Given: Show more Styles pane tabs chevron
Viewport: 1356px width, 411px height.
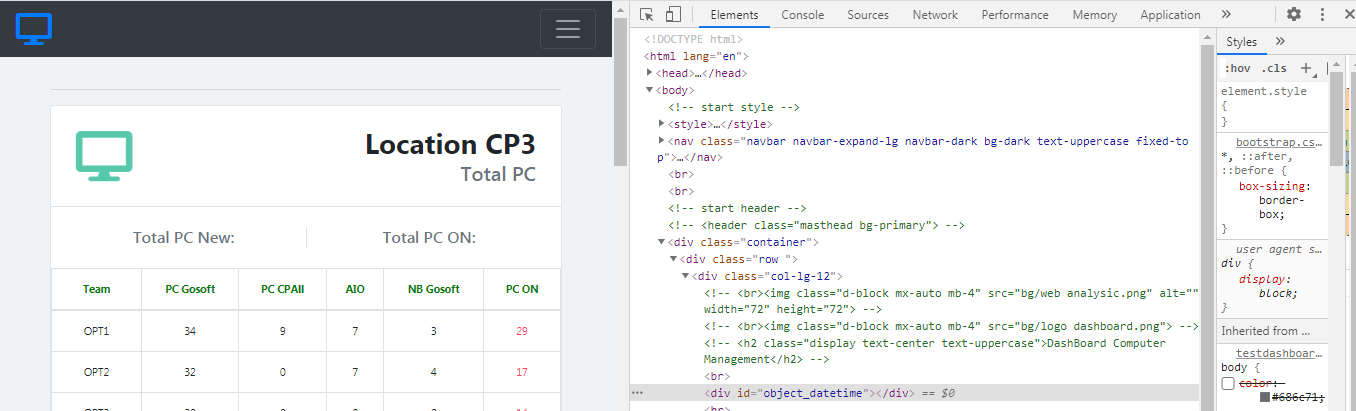Looking at the screenshot, I should [1280, 42].
